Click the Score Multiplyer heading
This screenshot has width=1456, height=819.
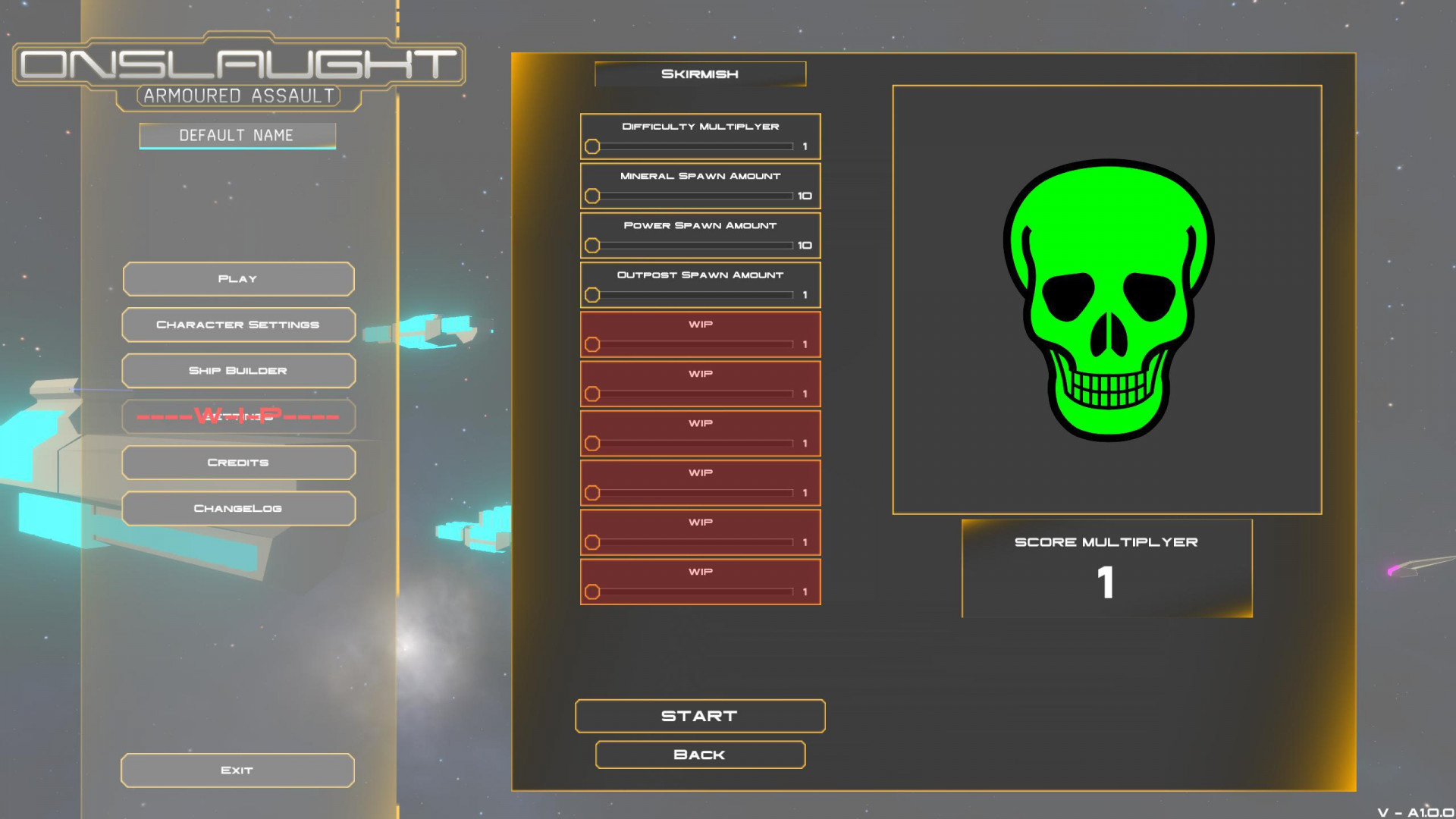(1106, 542)
